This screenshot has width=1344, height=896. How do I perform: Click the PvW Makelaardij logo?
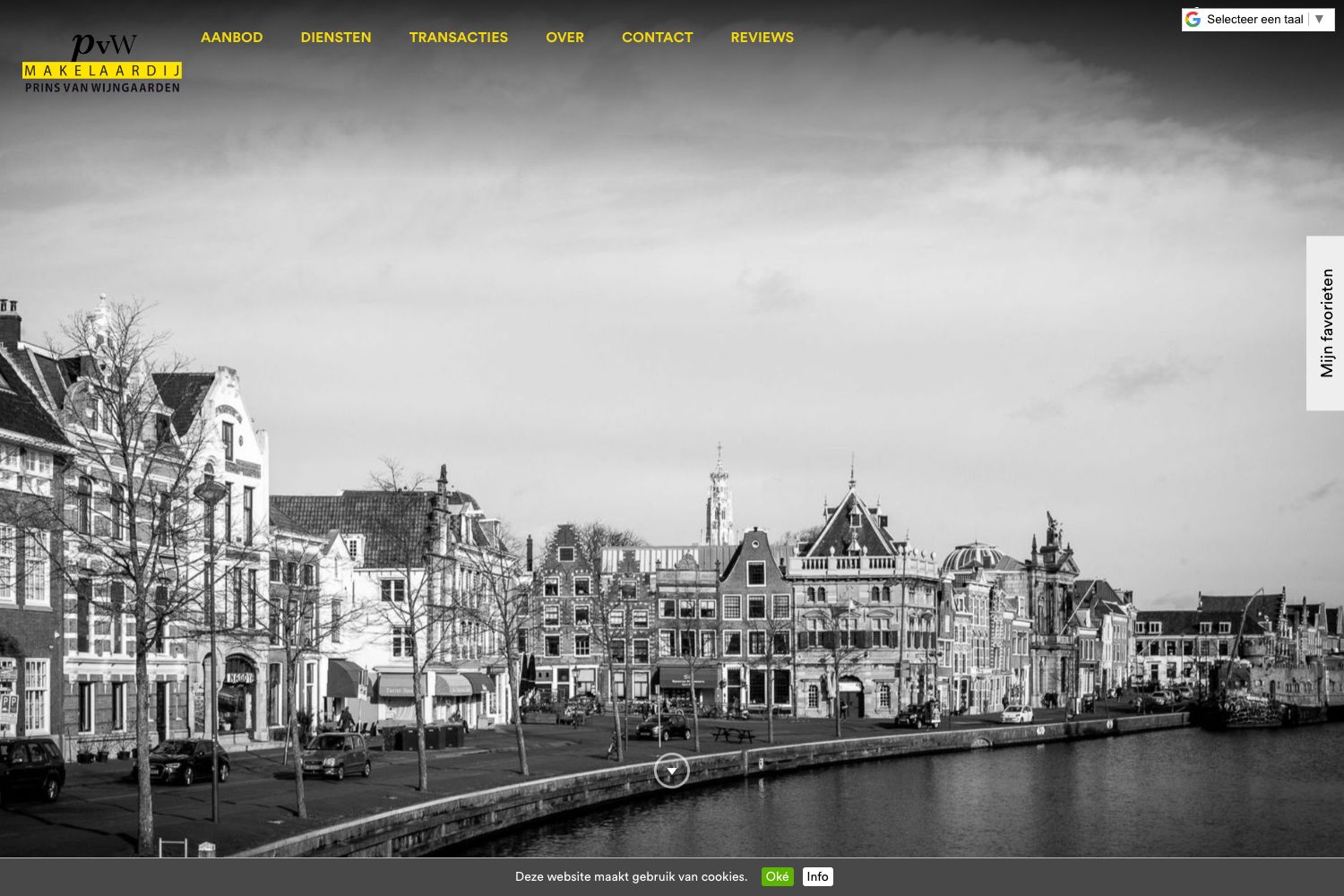(x=102, y=63)
